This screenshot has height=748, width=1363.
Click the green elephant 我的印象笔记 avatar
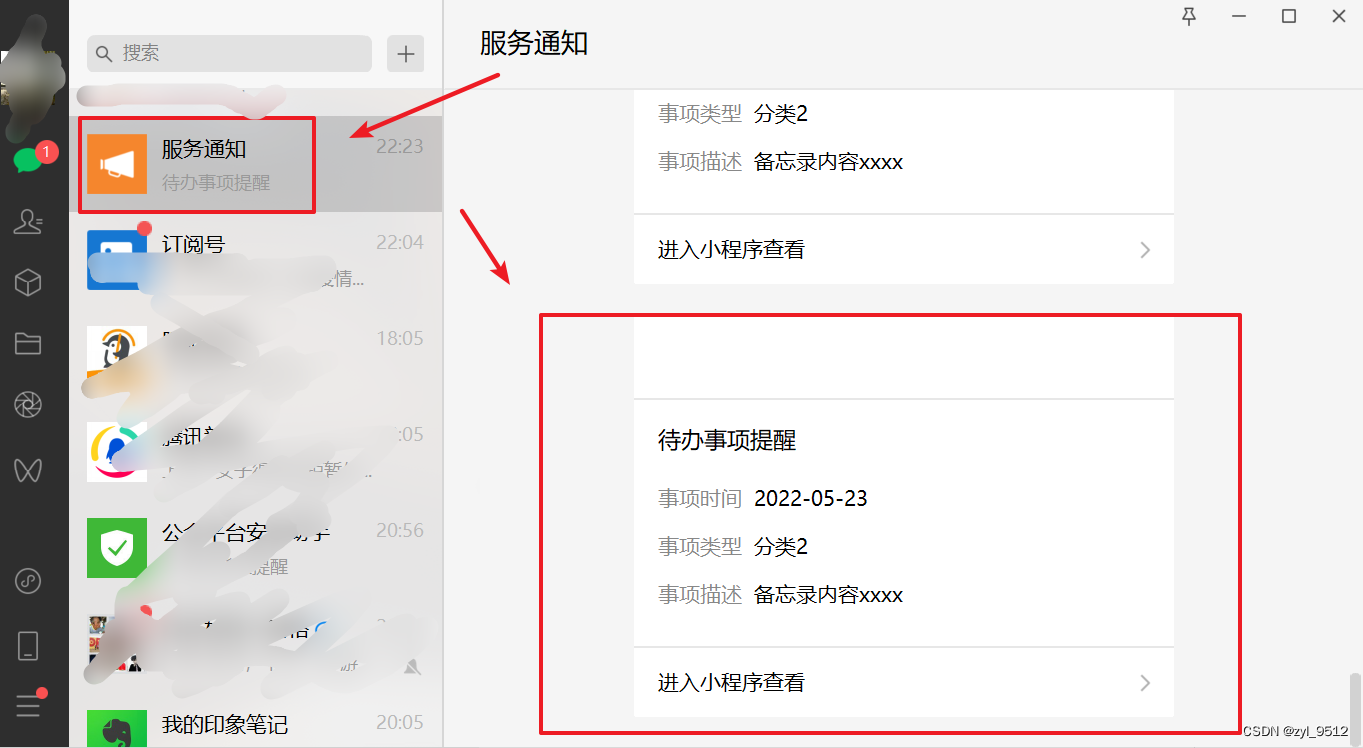point(116,728)
